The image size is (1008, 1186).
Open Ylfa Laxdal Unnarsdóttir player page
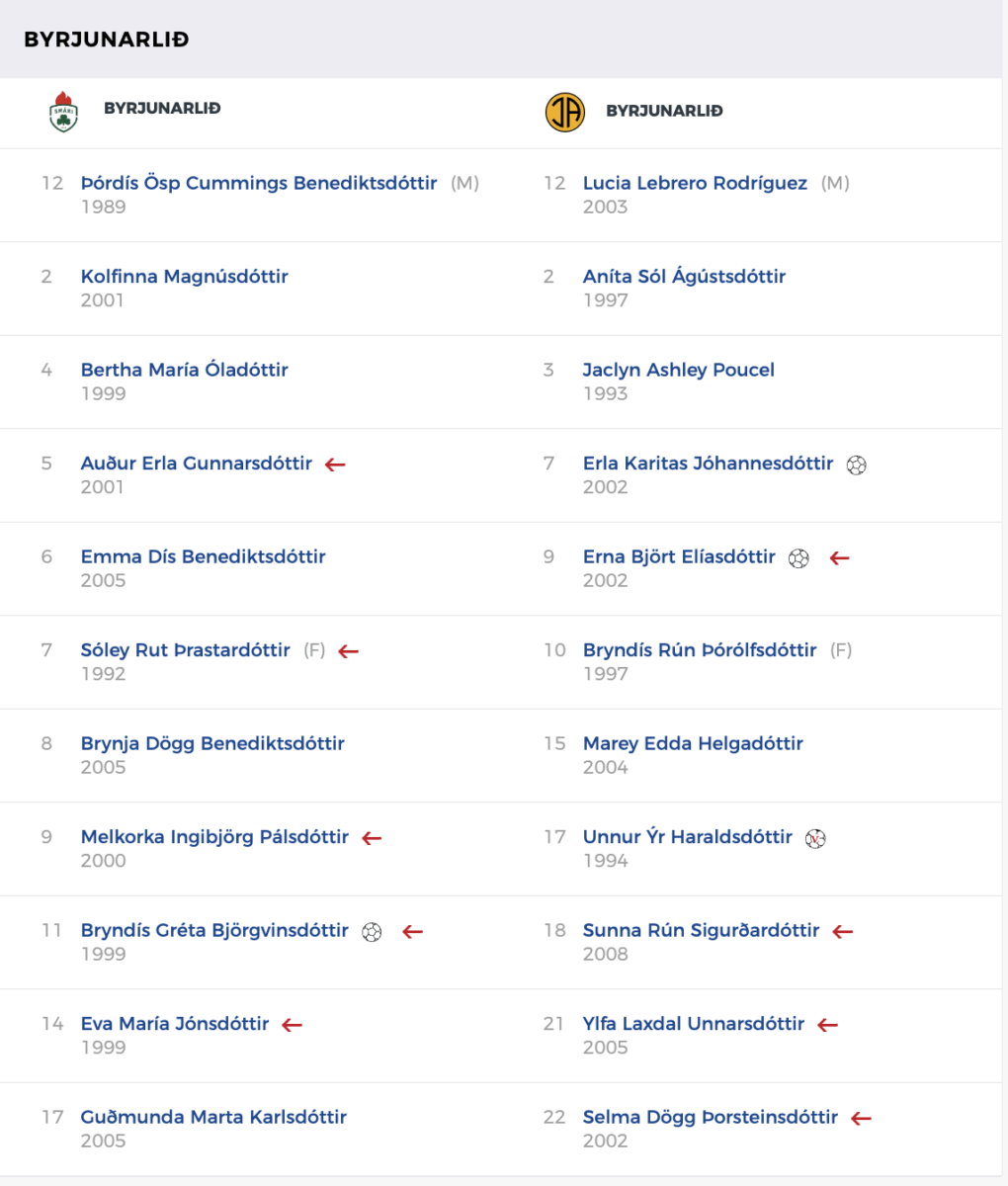tap(694, 1024)
